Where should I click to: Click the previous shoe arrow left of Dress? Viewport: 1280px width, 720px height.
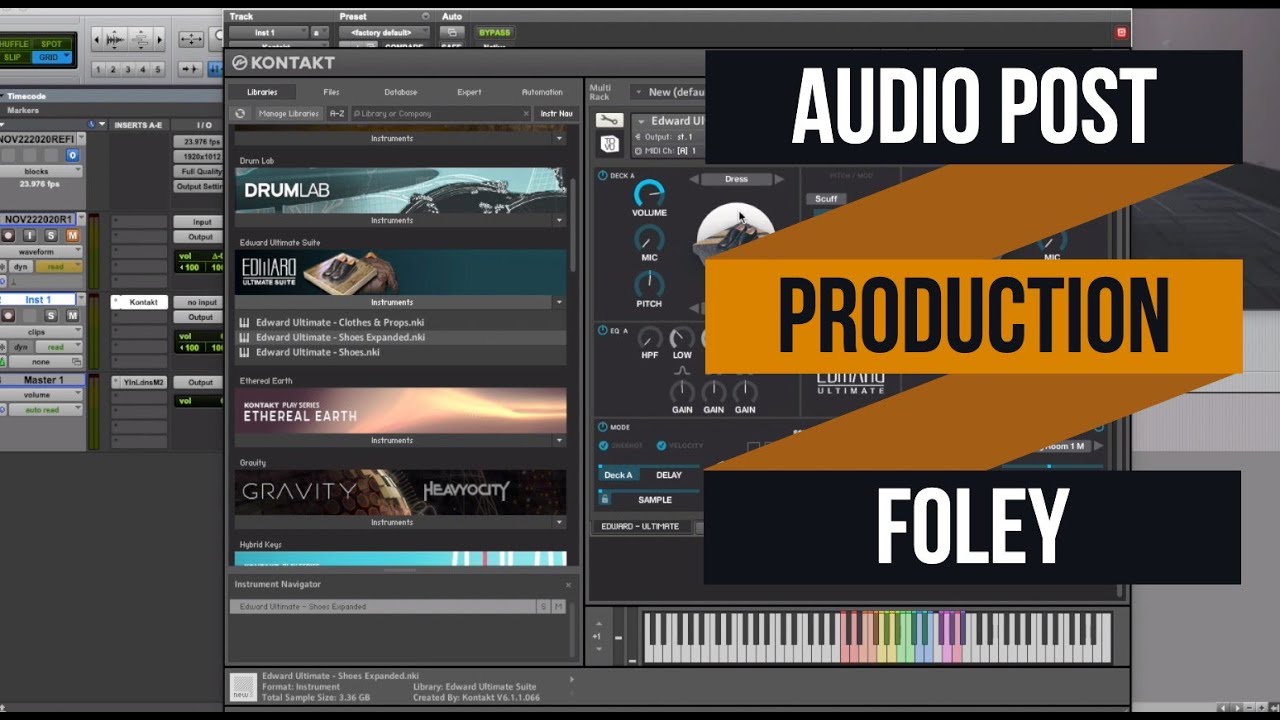[x=693, y=179]
